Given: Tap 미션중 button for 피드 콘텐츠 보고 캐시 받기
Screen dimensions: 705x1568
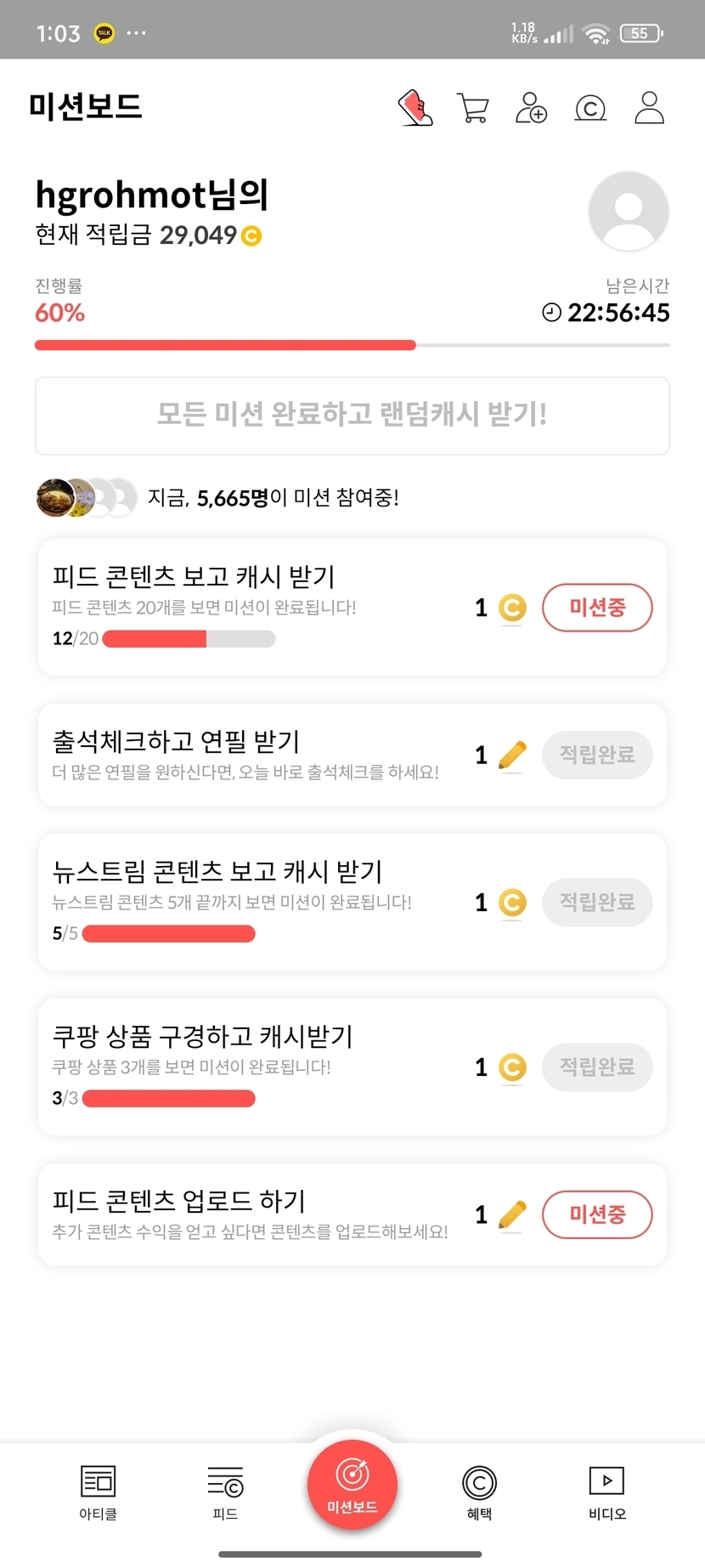Looking at the screenshot, I should (x=597, y=608).
